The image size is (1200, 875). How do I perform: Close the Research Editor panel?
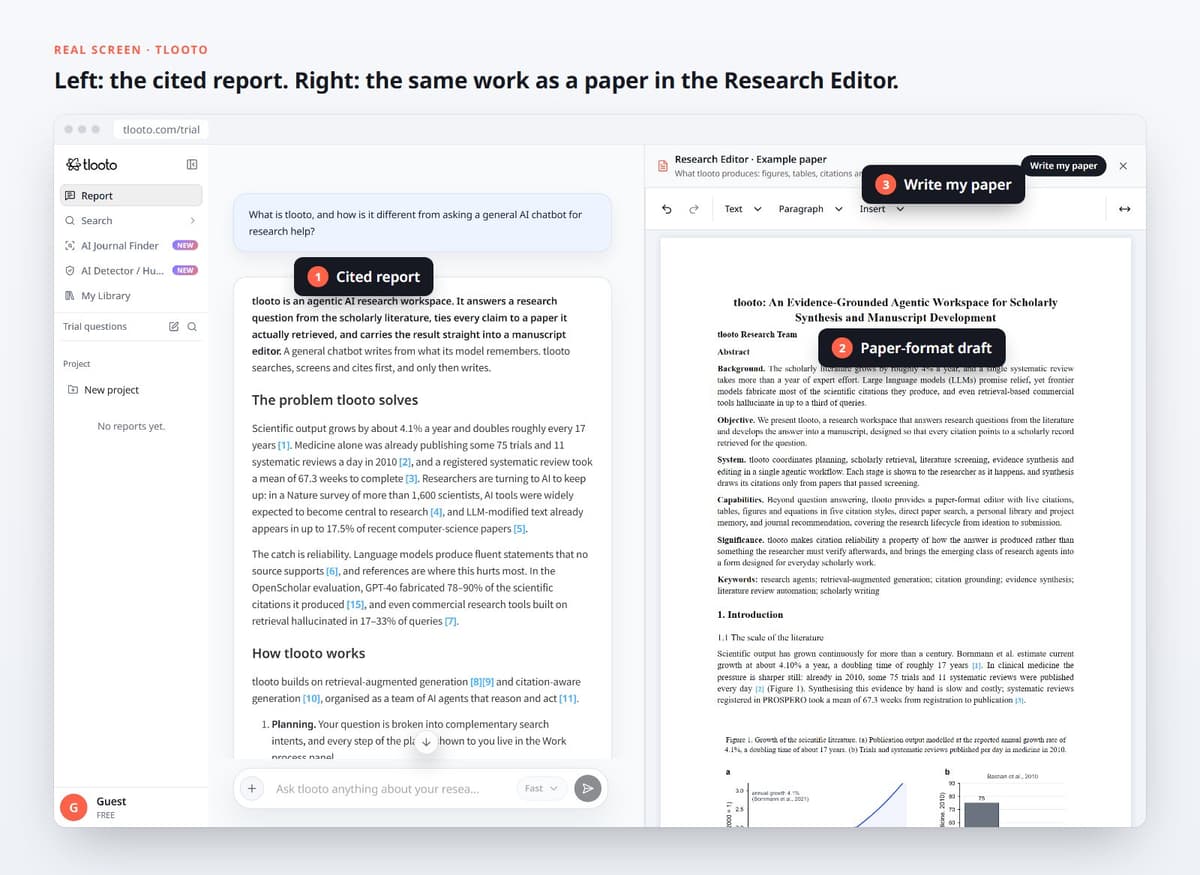click(x=1123, y=165)
